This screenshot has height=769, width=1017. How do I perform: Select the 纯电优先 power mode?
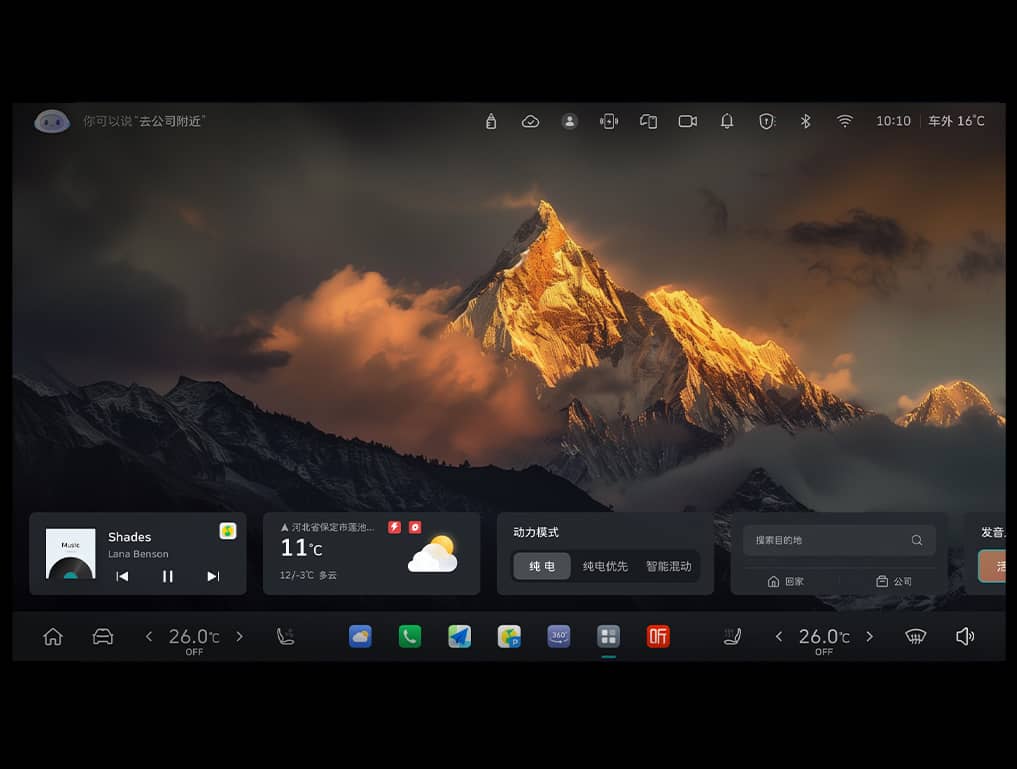point(605,566)
